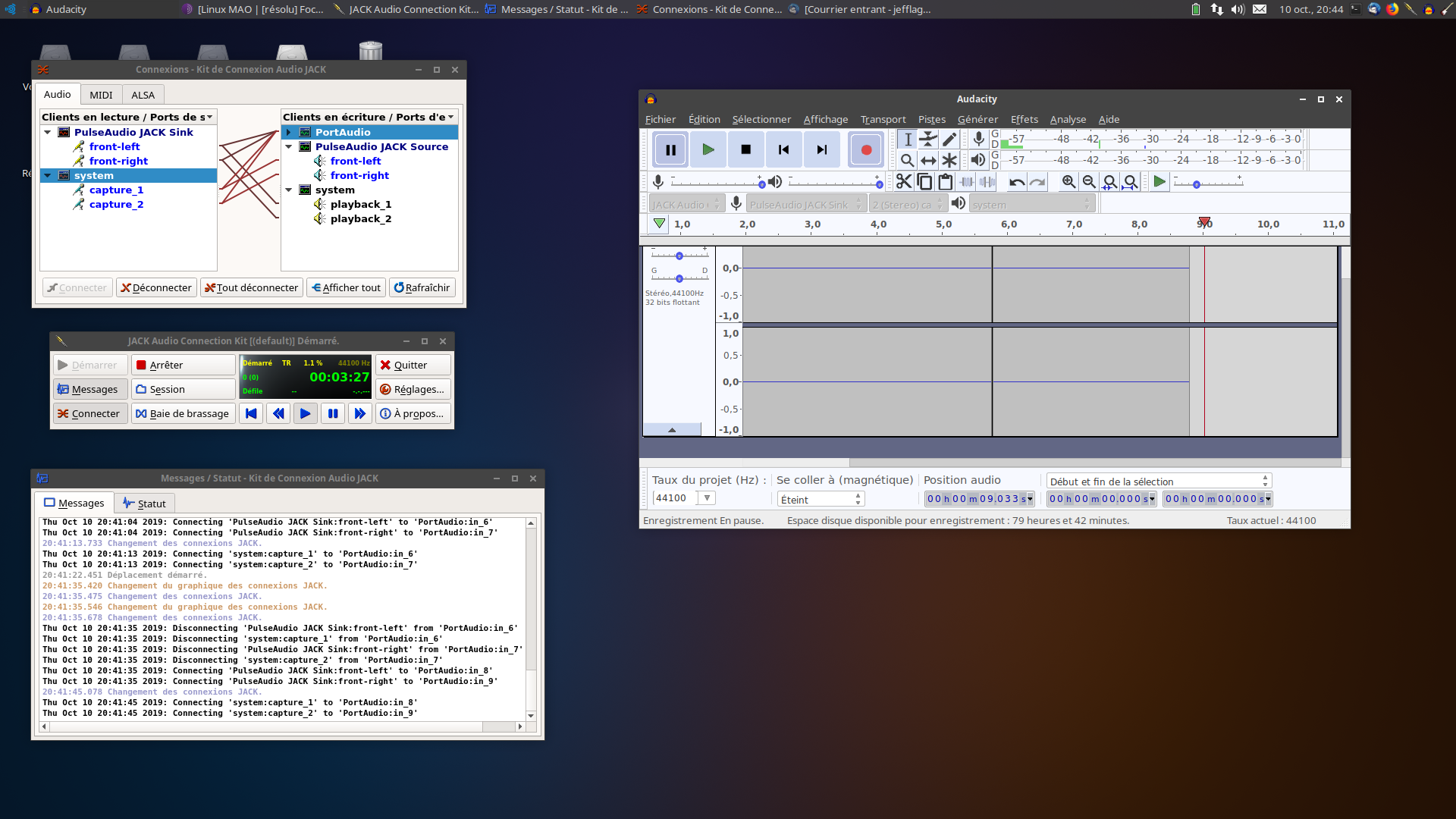Click Skip to End transport button
This screenshot has height=819, width=1456.
pyautogui.click(x=821, y=149)
